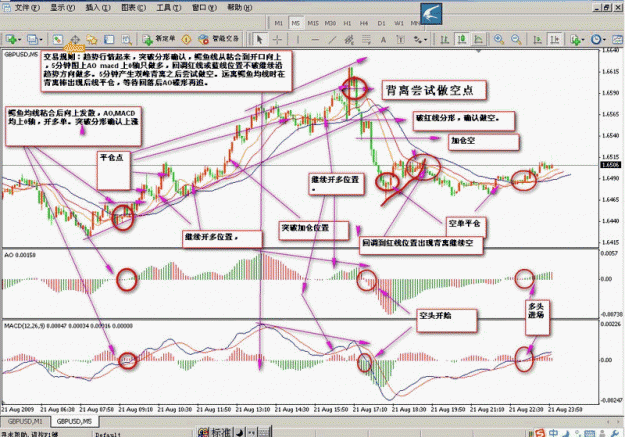Image resolution: width=625 pixels, height=437 pixels.
Task: Click the Default profile status text
Action: click(x=108, y=434)
